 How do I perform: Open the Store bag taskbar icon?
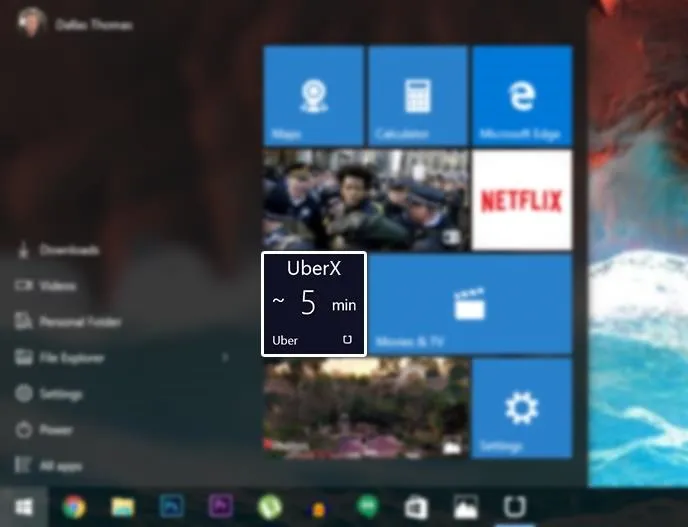tap(416, 508)
